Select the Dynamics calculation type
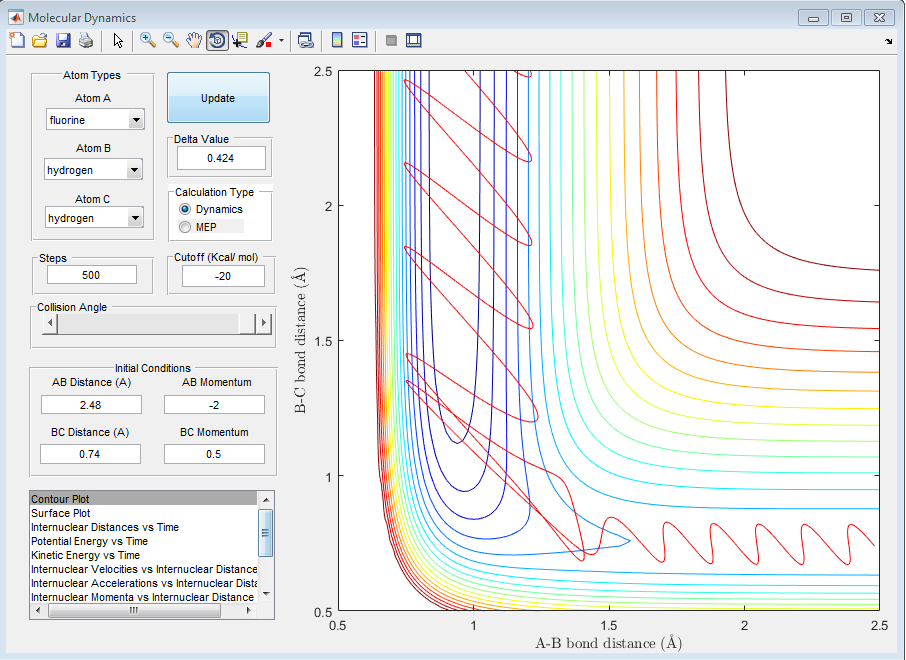906x660 pixels. click(184, 209)
